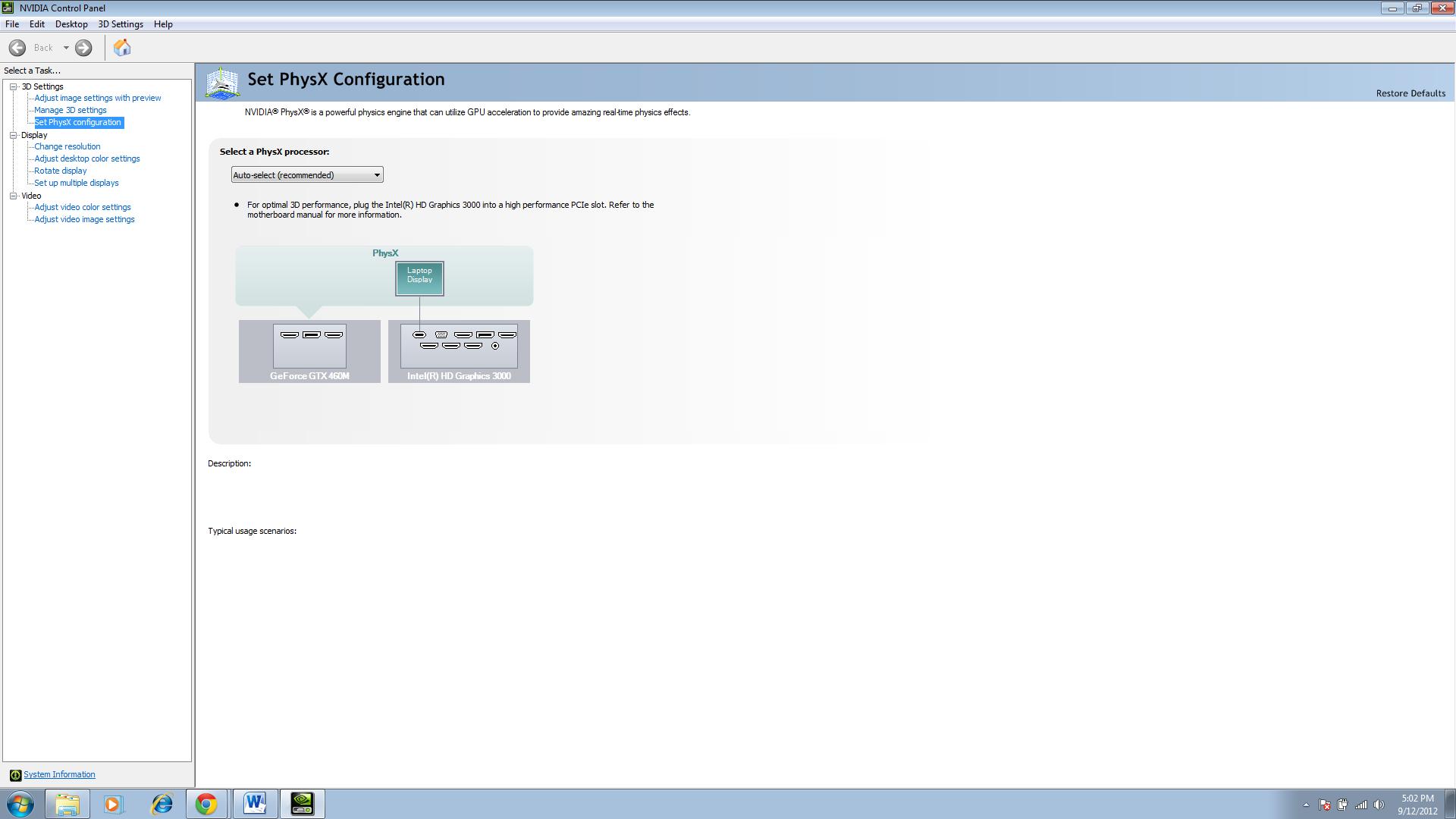Click the Back arrow button
The width and height of the screenshot is (1456, 819).
coord(17,48)
